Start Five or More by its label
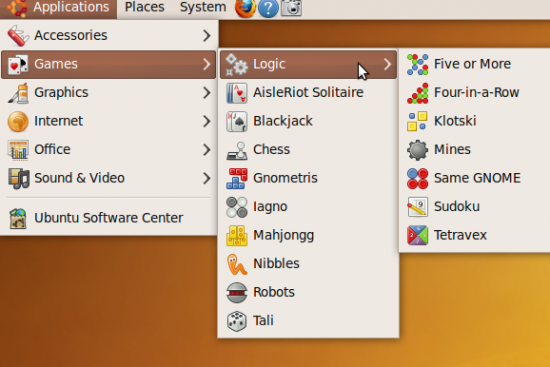Image resolution: width=550 pixels, height=367 pixels. pos(472,64)
